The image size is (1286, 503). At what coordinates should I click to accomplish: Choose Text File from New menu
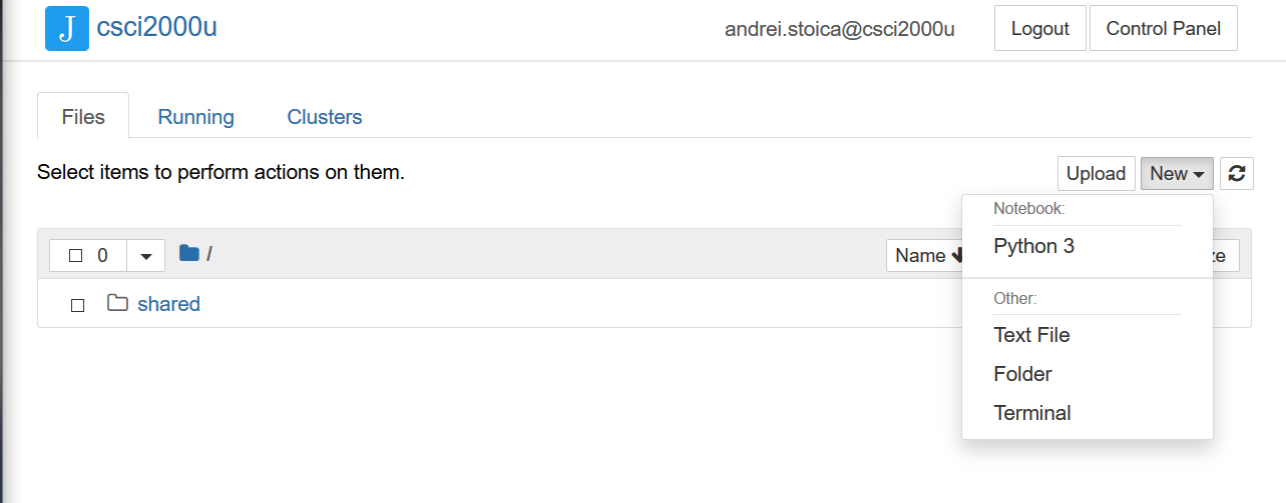(x=1031, y=335)
